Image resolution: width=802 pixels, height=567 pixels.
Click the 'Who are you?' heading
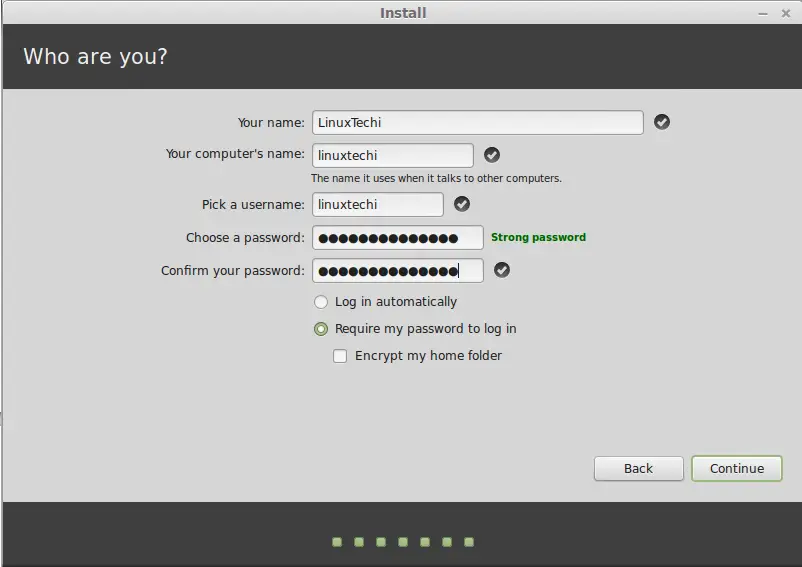coord(96,56)
